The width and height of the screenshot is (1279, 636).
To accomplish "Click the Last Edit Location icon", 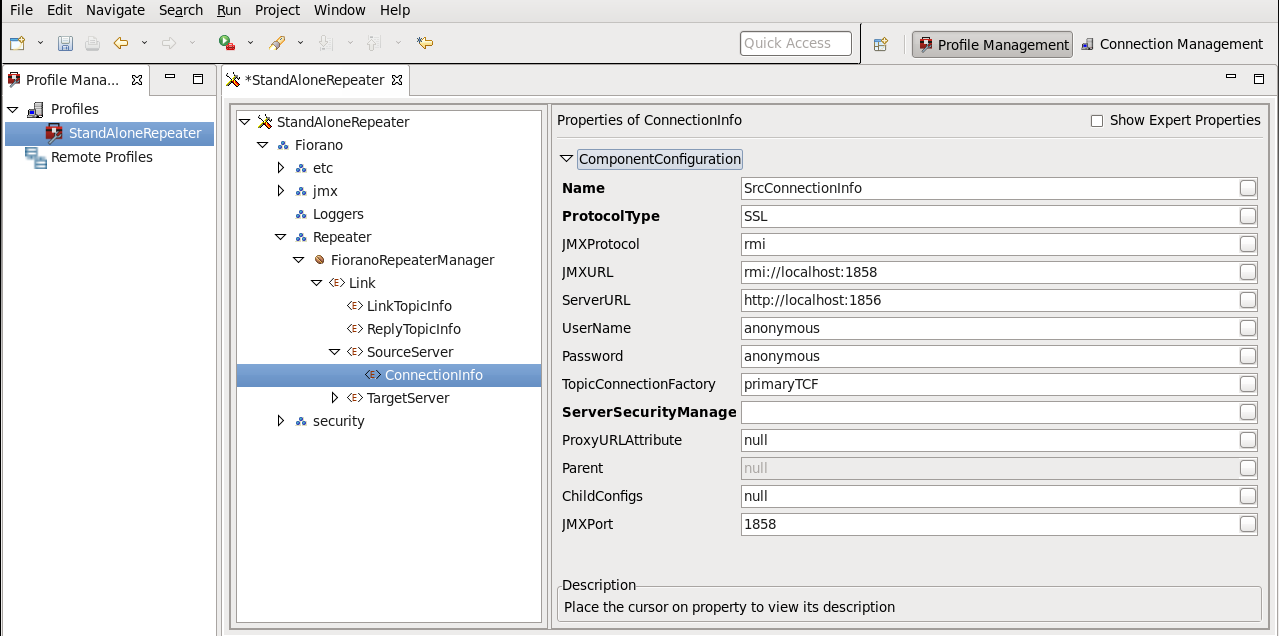I will click(x=425, y=43).
